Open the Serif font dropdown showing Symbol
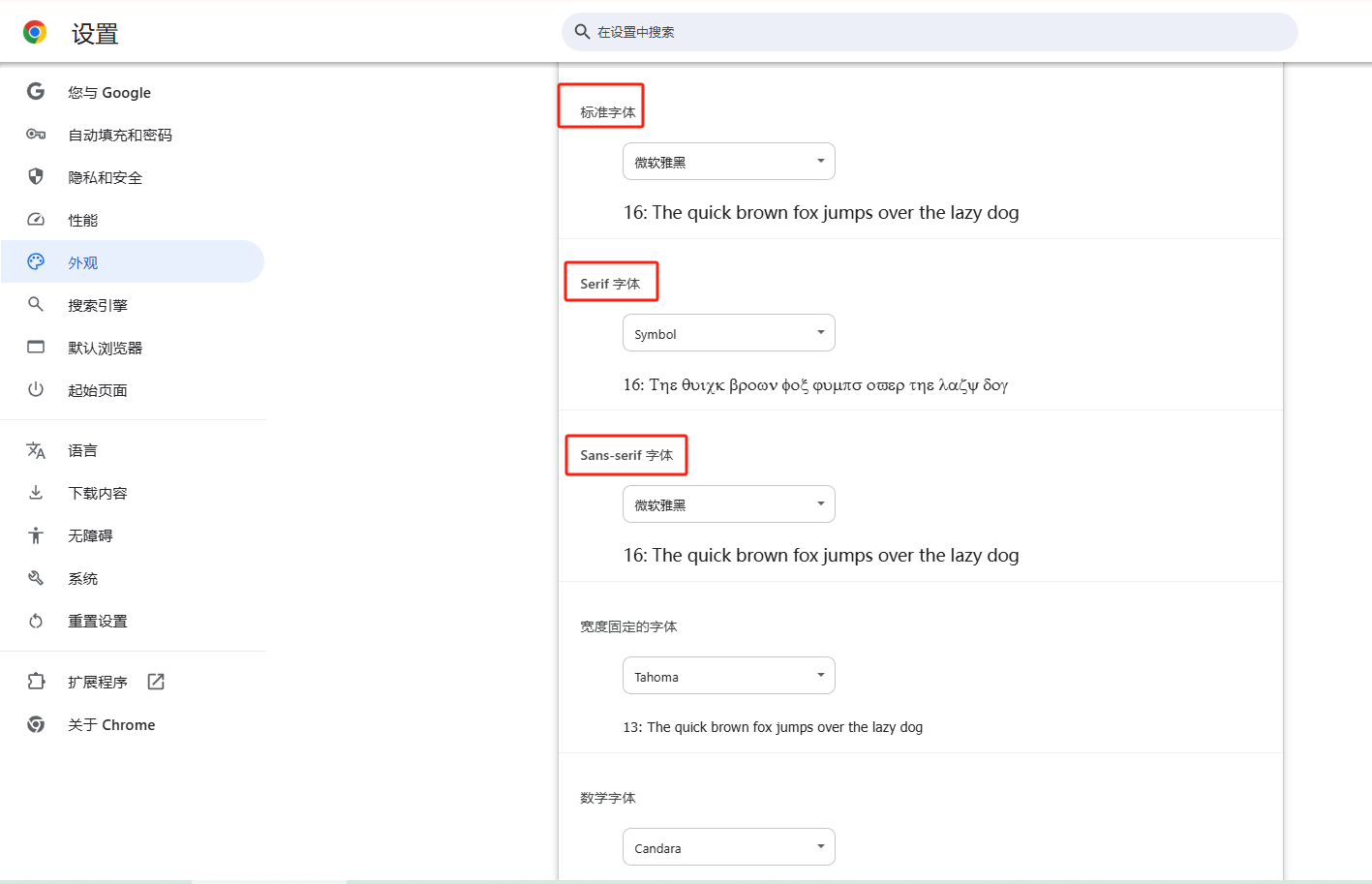Viewport: 1372px width, 884px height. point(729,333)
